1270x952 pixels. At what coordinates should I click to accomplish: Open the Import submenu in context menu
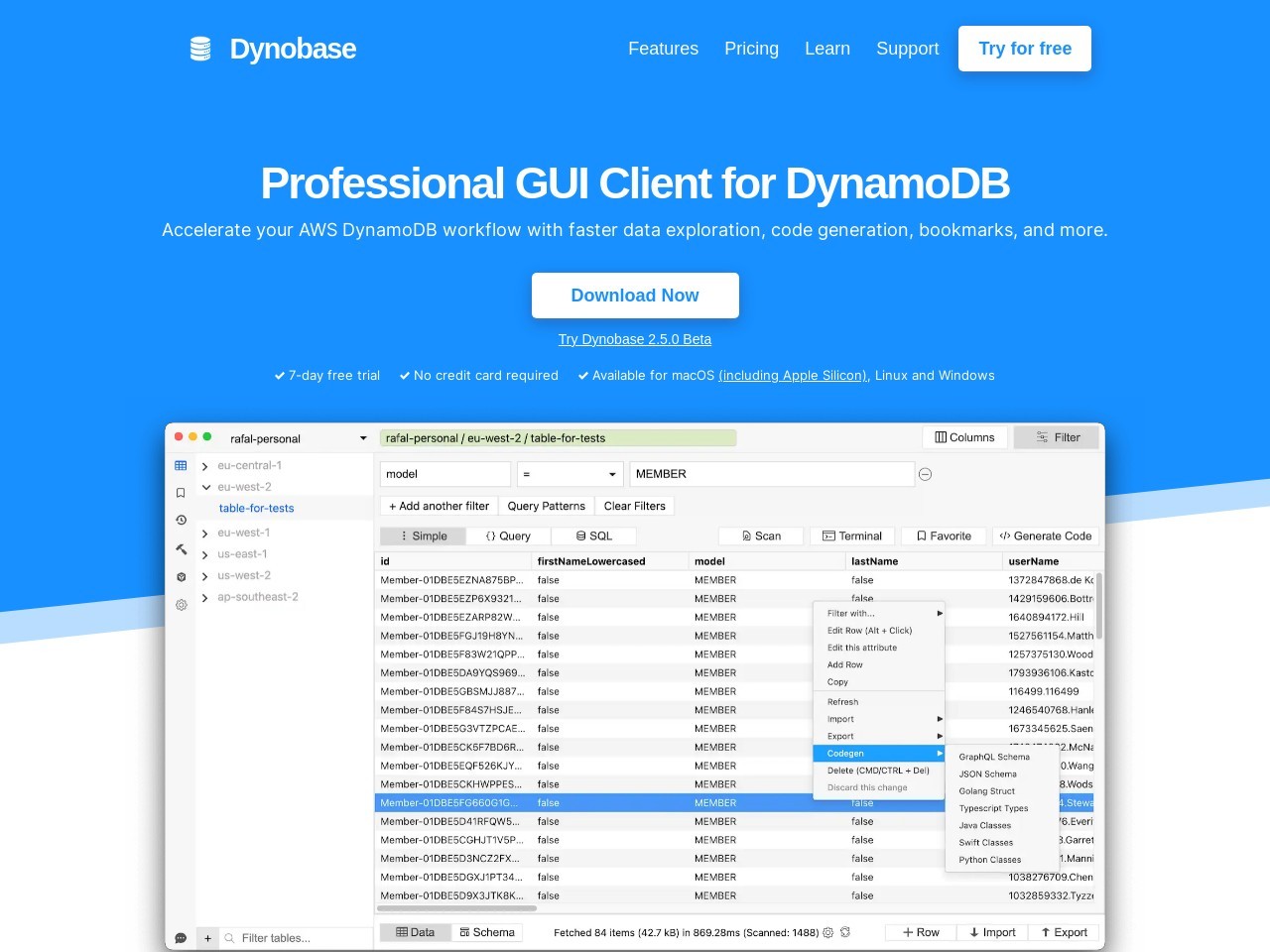[x=879, y=719]
